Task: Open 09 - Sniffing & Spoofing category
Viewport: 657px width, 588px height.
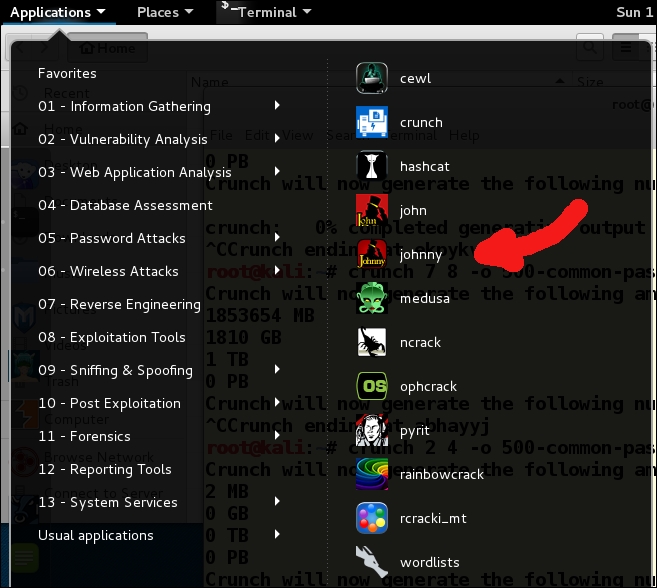Action: [115, 370]
